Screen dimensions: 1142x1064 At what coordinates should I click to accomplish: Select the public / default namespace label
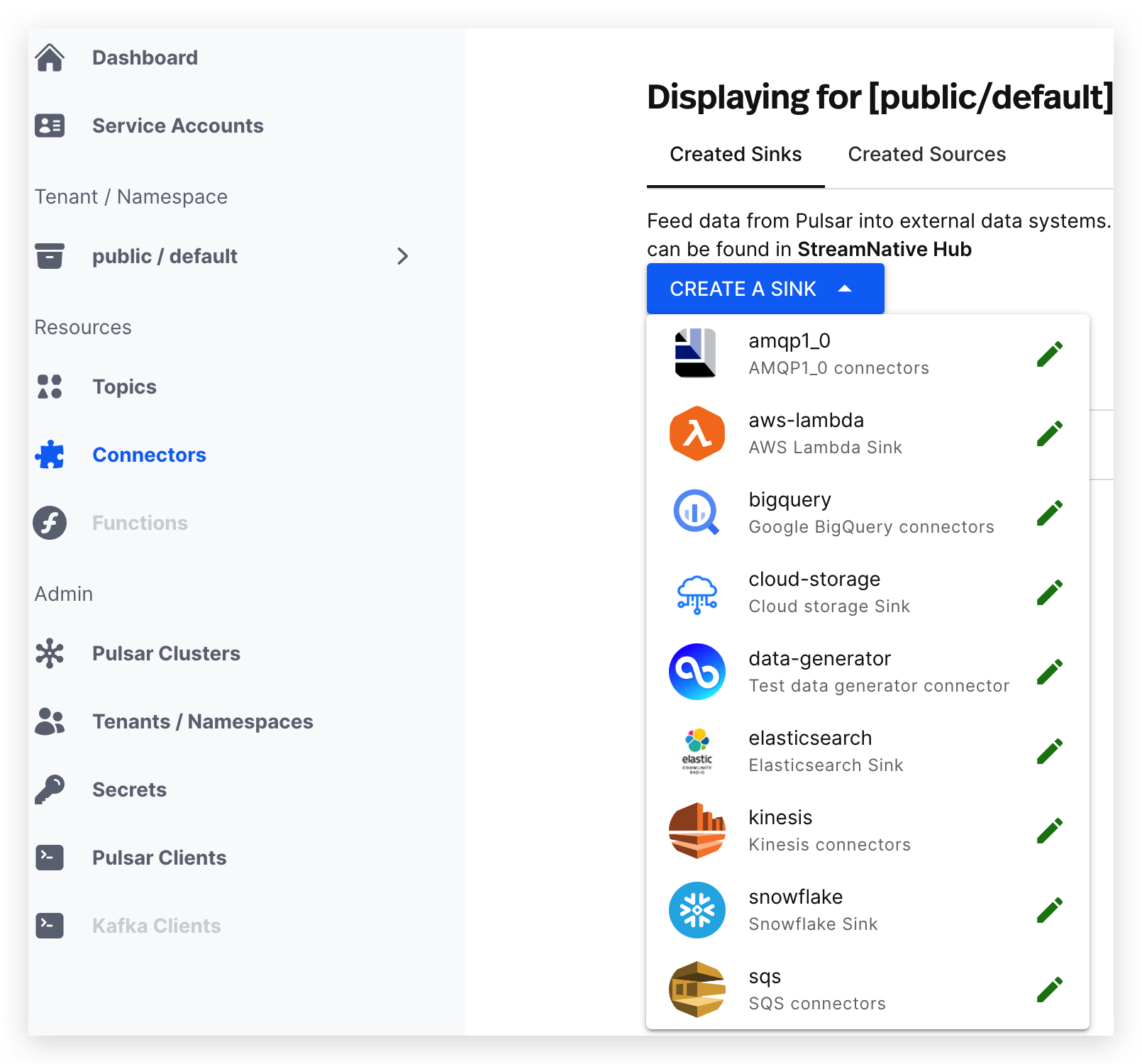165,256
